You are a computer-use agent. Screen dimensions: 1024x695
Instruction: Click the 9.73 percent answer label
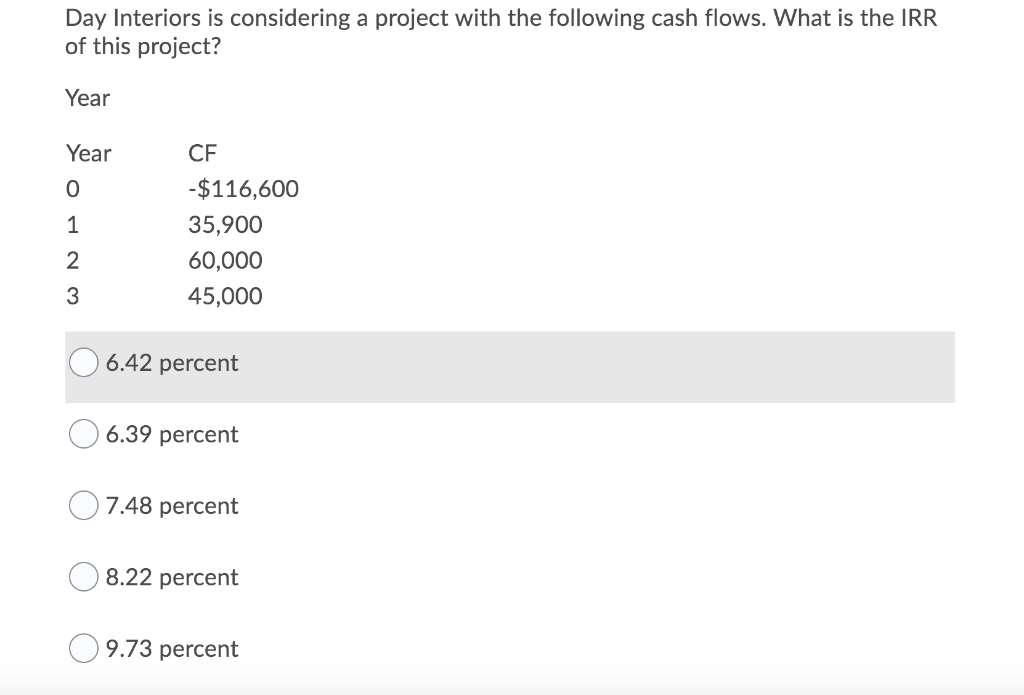tap(171, 648)
